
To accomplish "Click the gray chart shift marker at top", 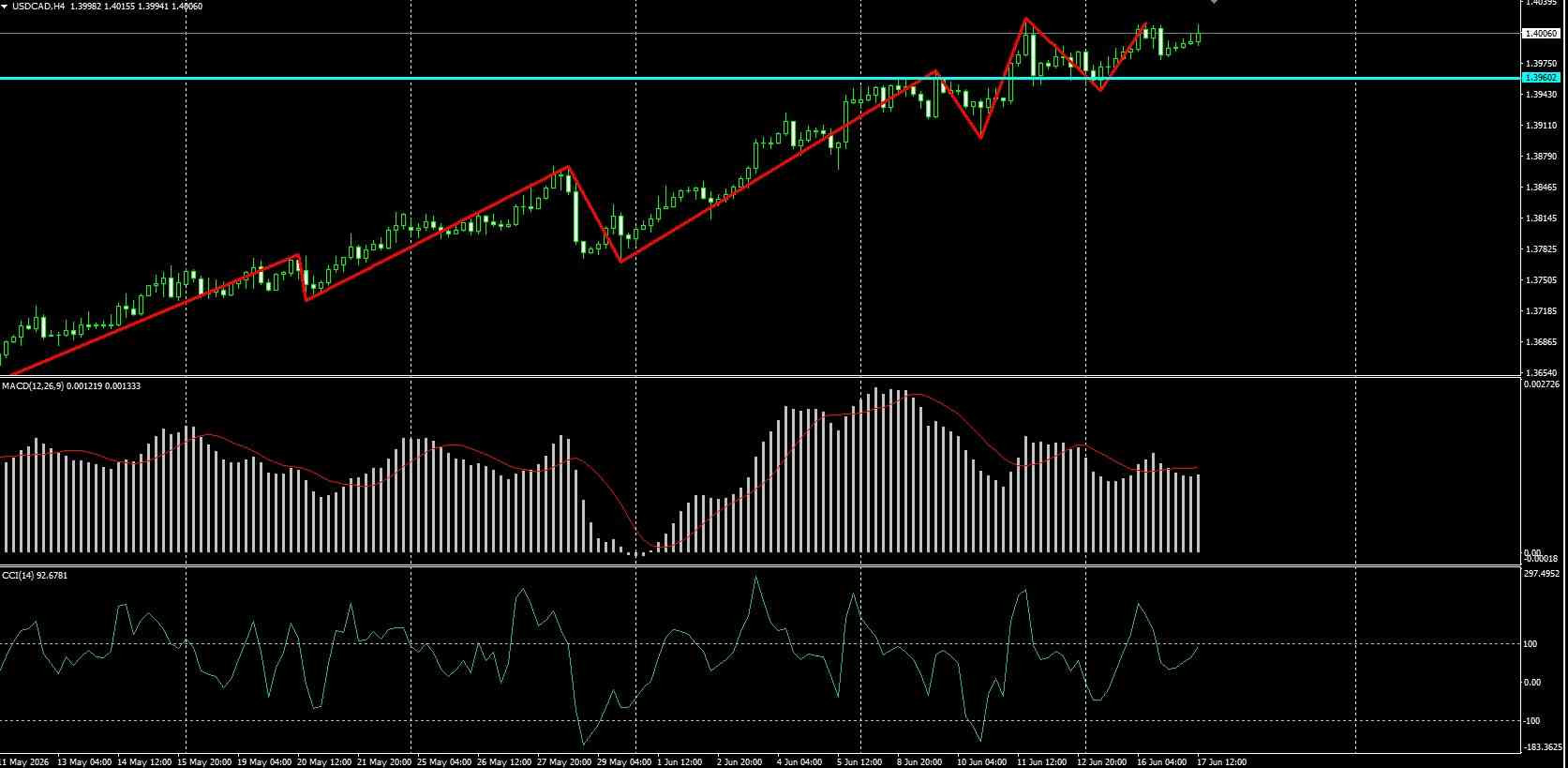I will tap(1214, 2).
